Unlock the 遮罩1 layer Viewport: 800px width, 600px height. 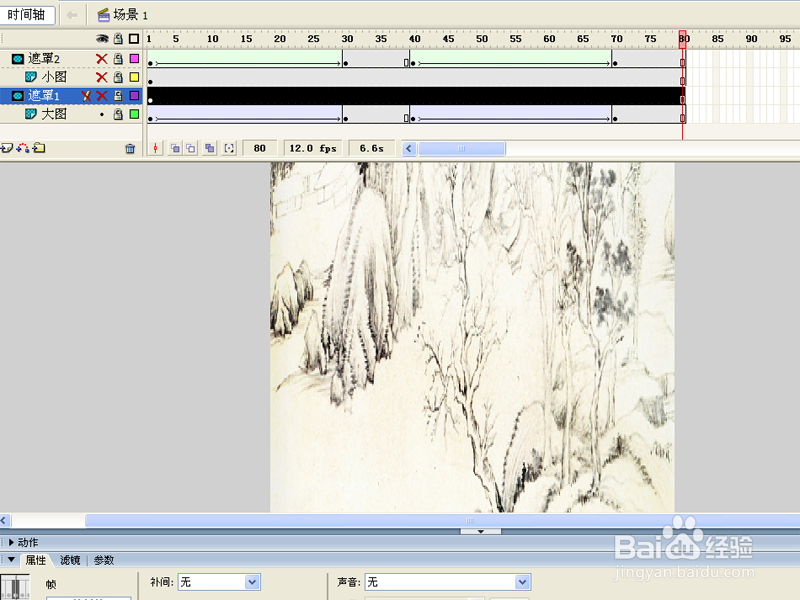coord(118,95)
